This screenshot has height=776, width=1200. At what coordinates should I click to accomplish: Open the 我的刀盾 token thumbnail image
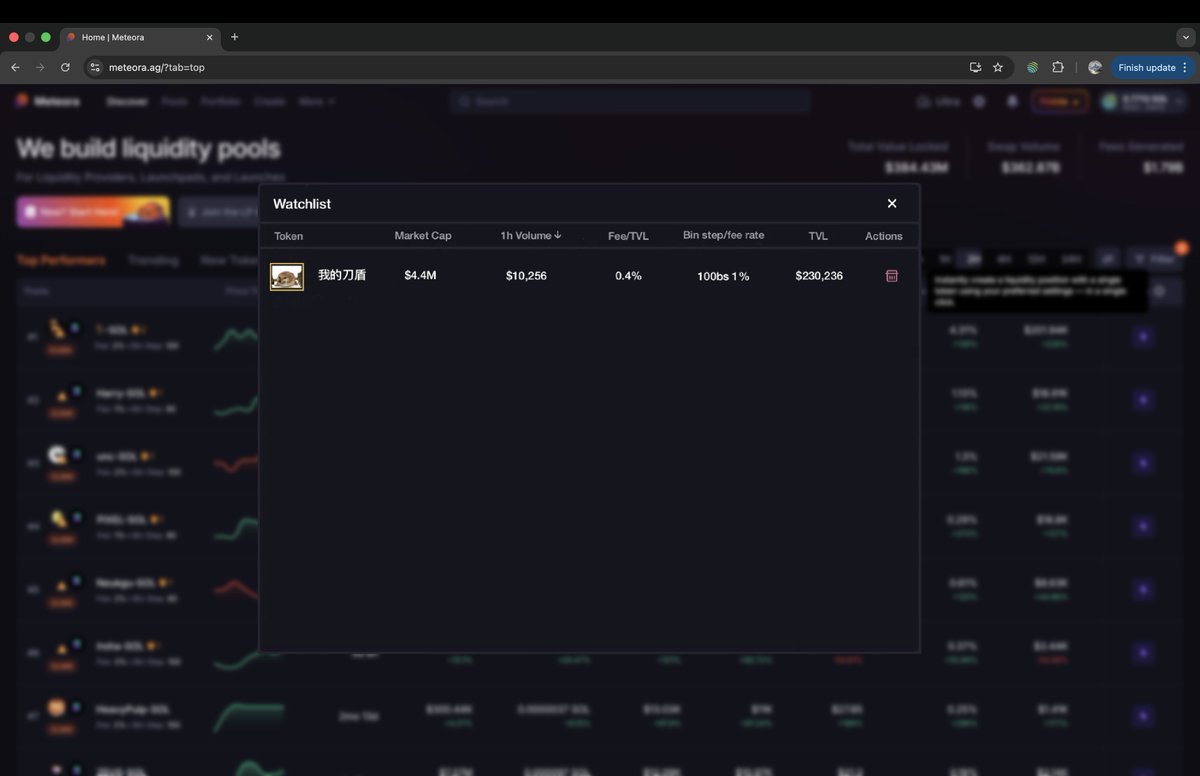click(x=287, y=277)
